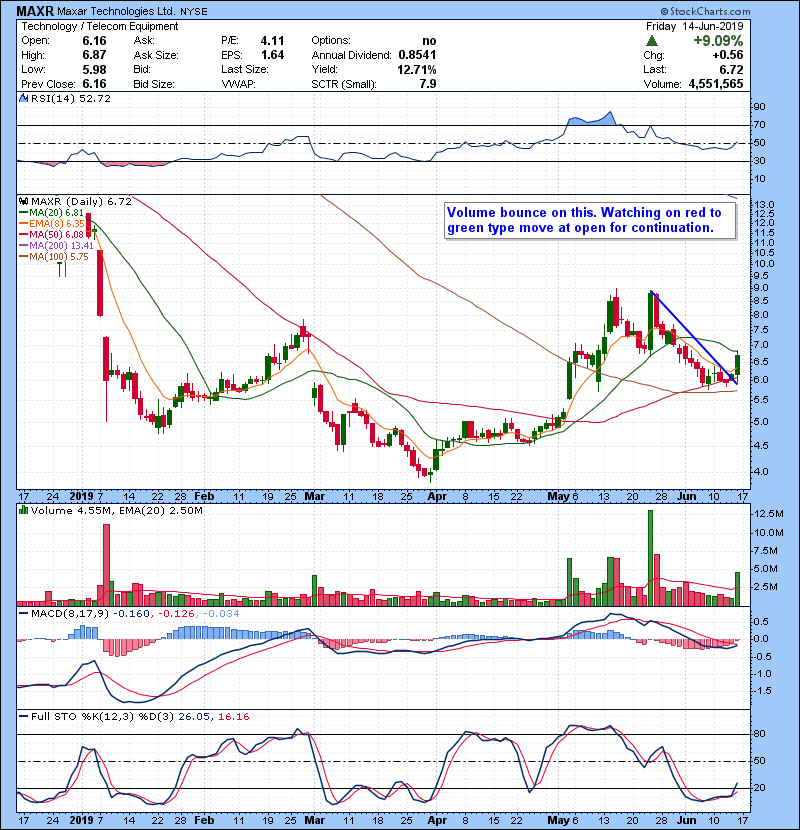Click the SCTR (Small) value 7.9
Screen dimensions: 800x830
428,84
